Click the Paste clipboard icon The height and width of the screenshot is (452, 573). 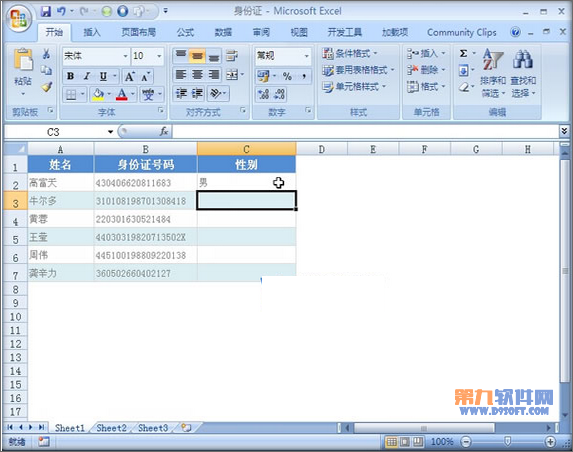click(23, 60)
